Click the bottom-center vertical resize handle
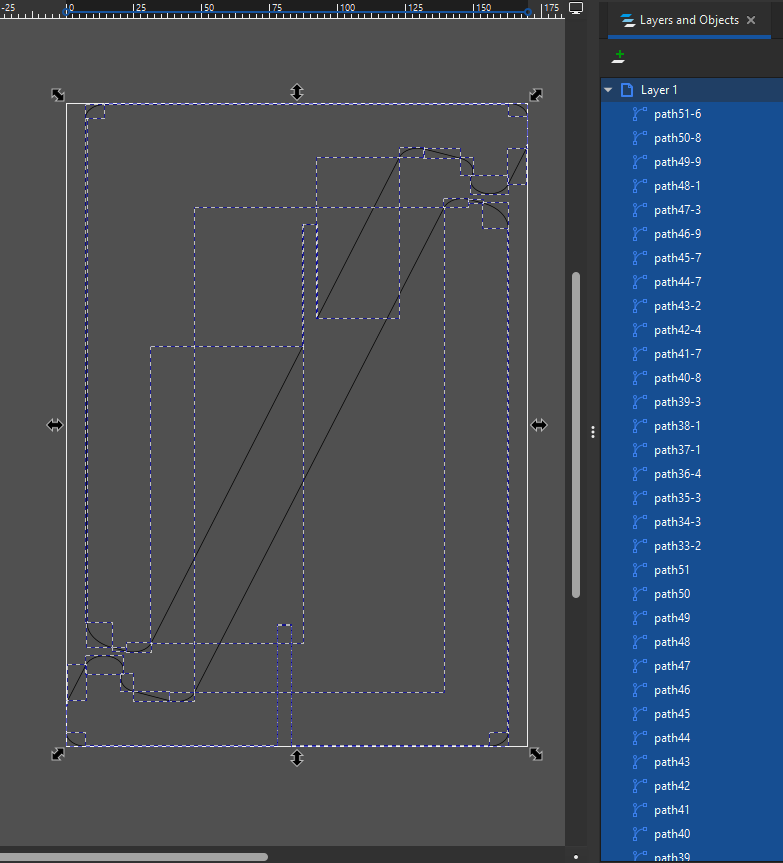 [x=297, y=758]
